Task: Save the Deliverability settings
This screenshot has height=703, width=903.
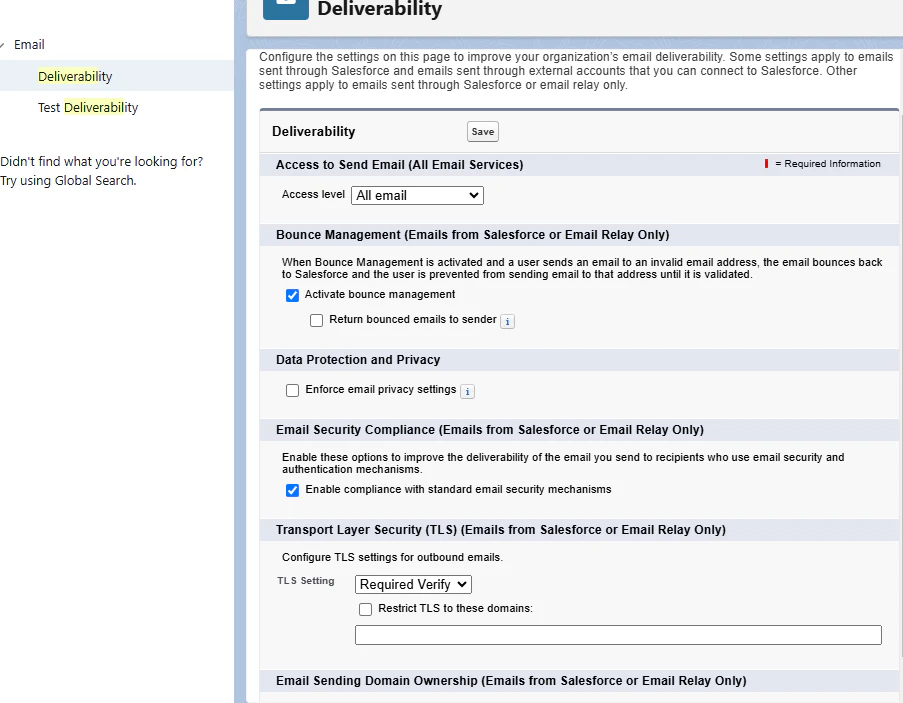Action: pos(483,131)
